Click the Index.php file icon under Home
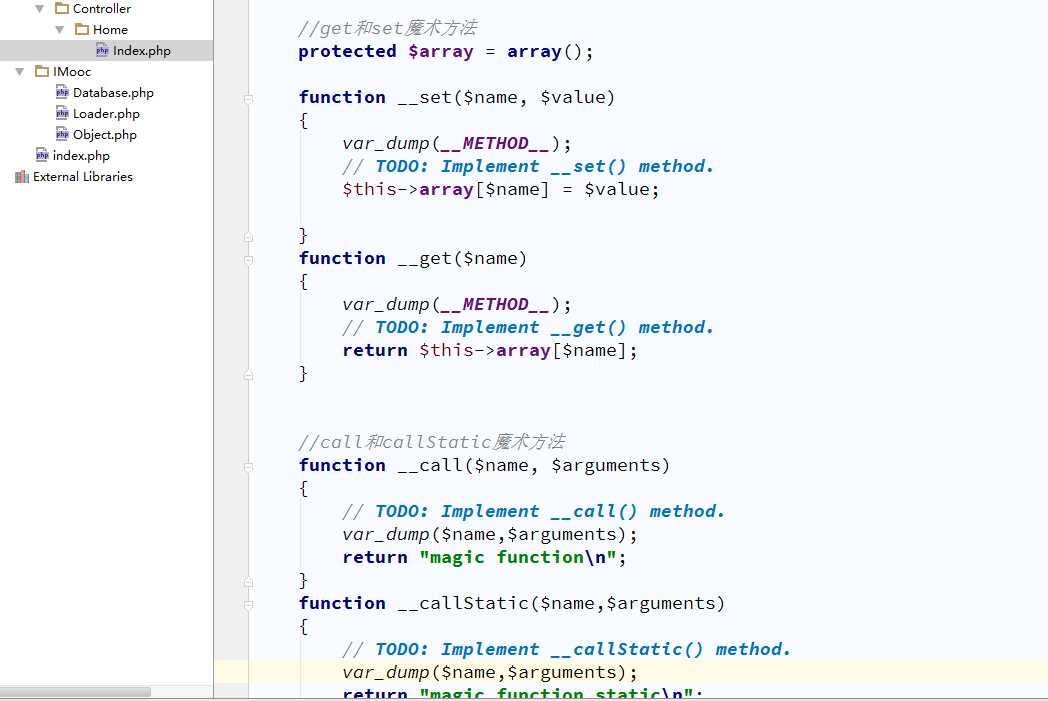Screen dimensions: 1048x701 click(102, 50)
